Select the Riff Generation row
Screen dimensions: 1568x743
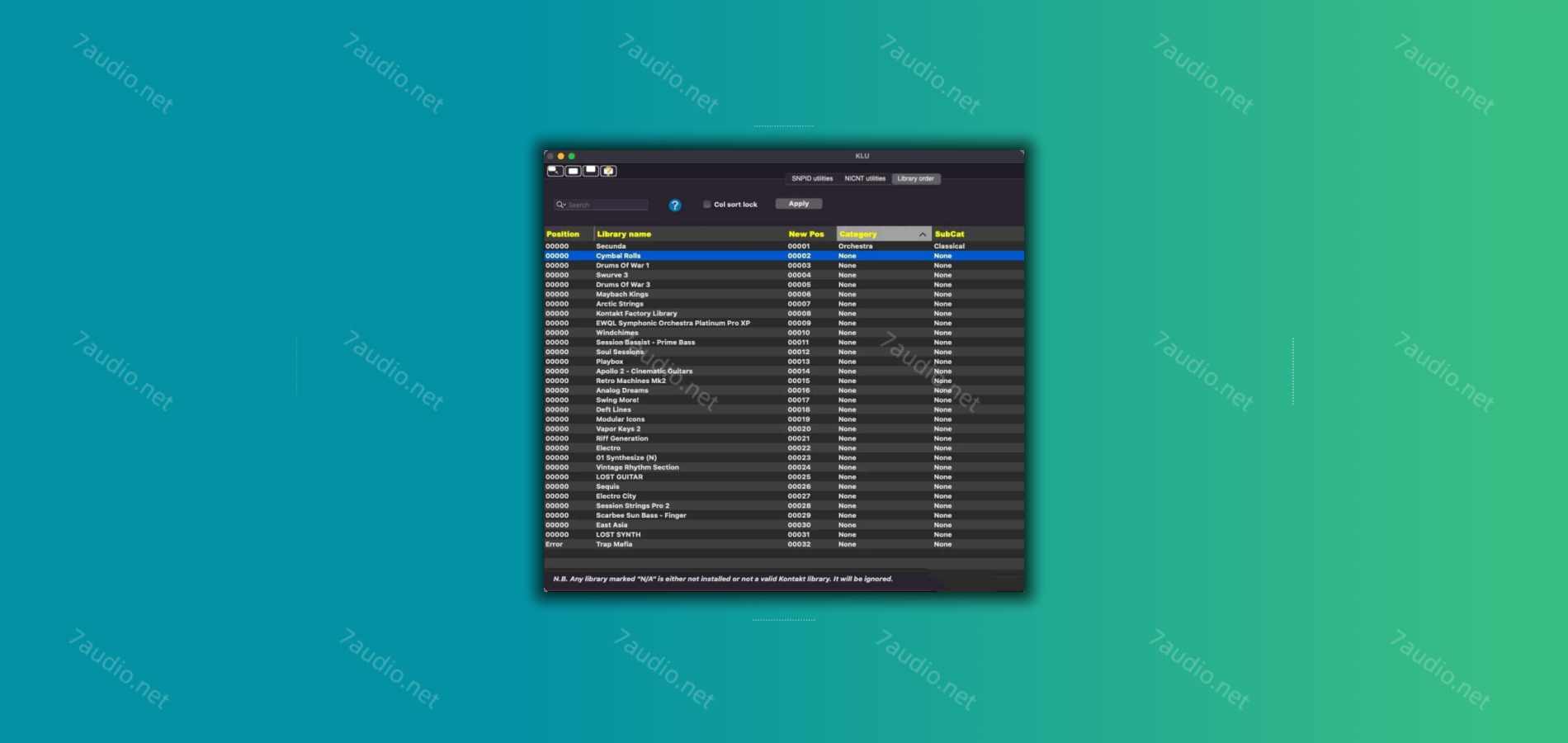coord(784,439)
